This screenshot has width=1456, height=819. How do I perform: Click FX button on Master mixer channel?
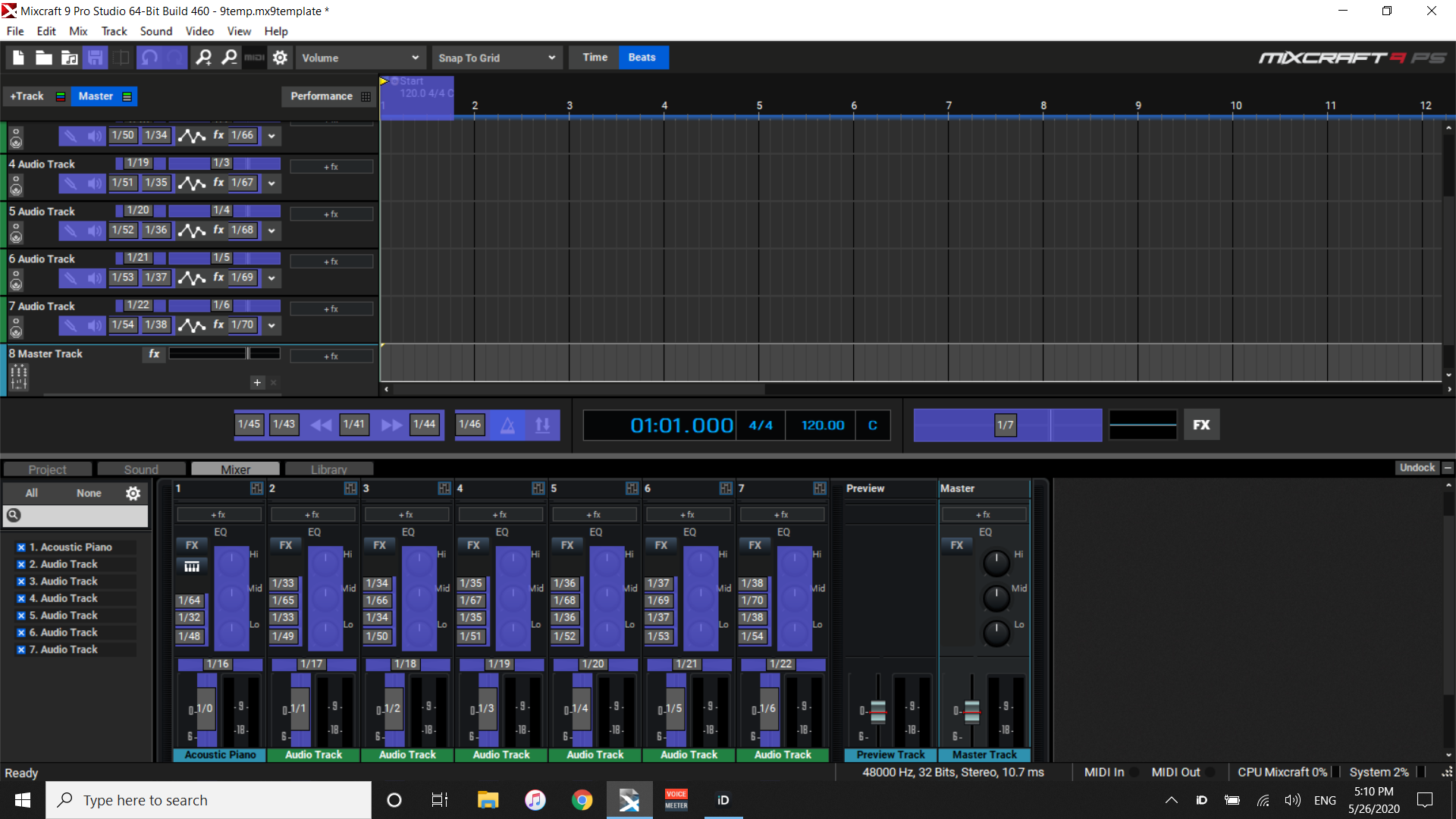[957, 545]
